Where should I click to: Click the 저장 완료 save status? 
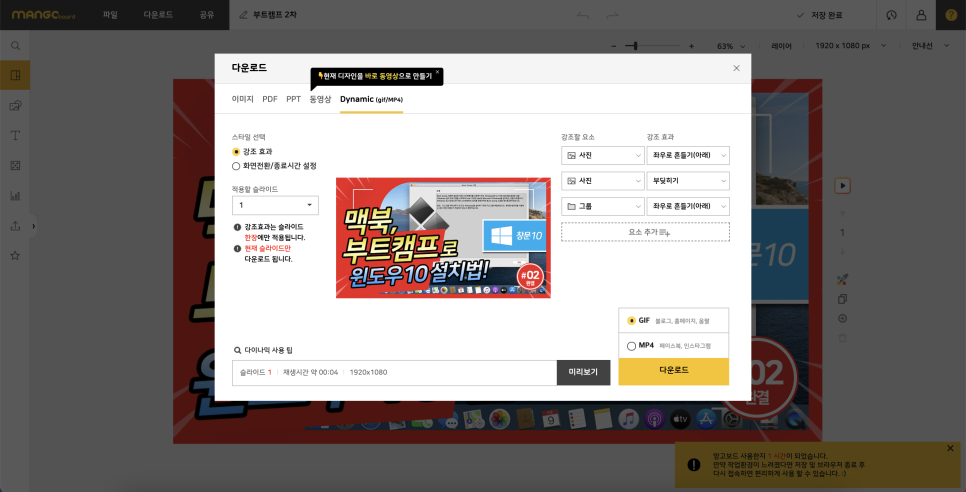819,15
